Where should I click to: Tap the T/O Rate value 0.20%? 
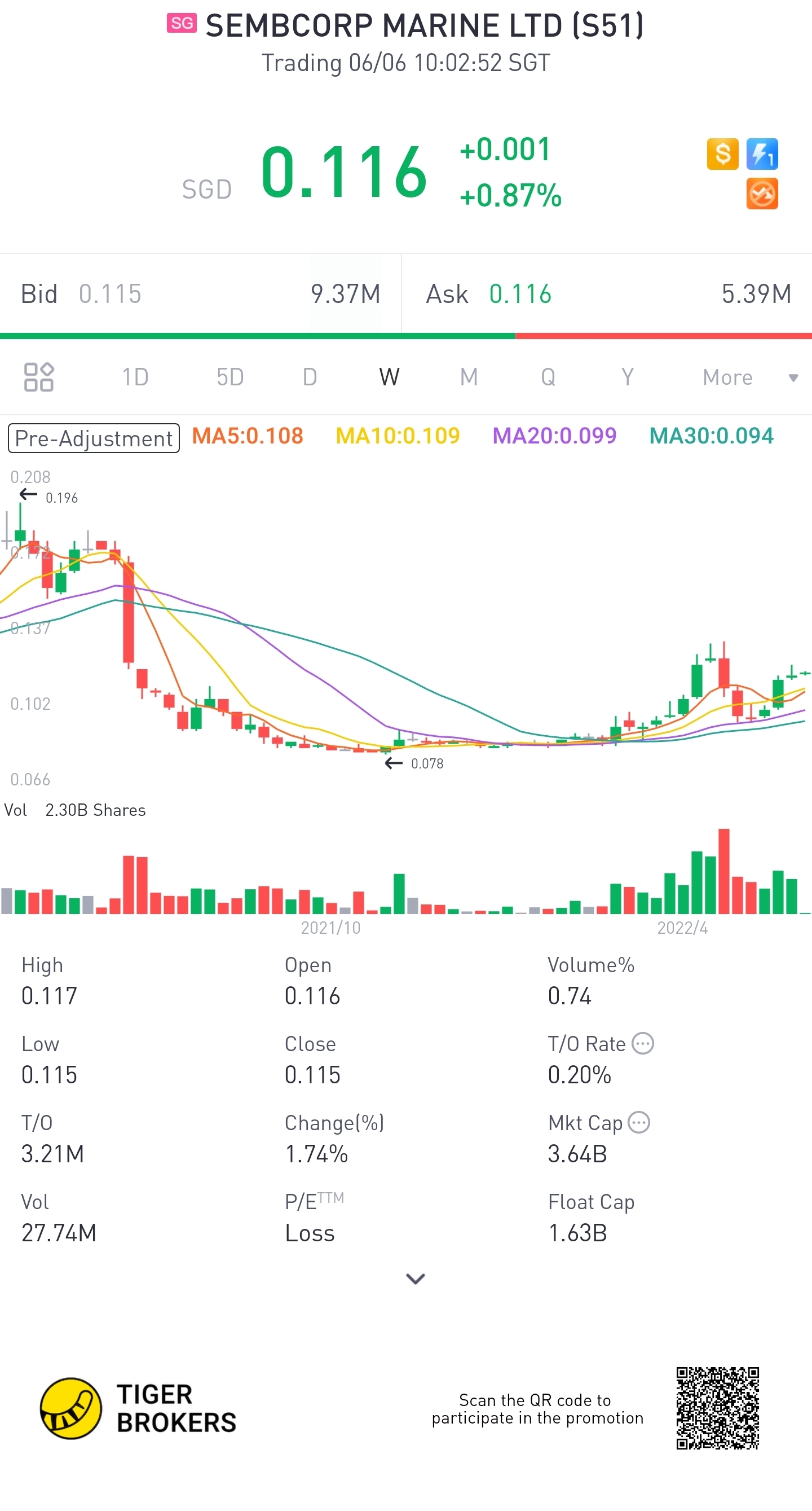coord(580,1075)
